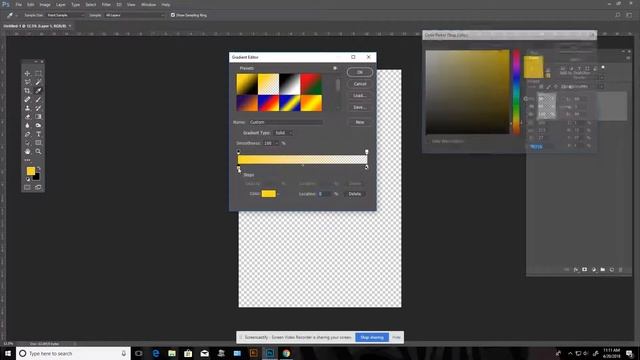
Task: Open the Sample Size dropdown
Action: point(65,15)
